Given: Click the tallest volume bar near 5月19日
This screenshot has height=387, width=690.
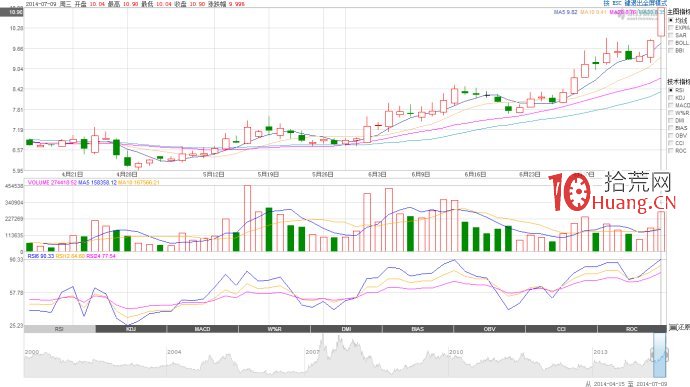Looking at the screenshot, I should pyautogui.click(x=247, y=218).
